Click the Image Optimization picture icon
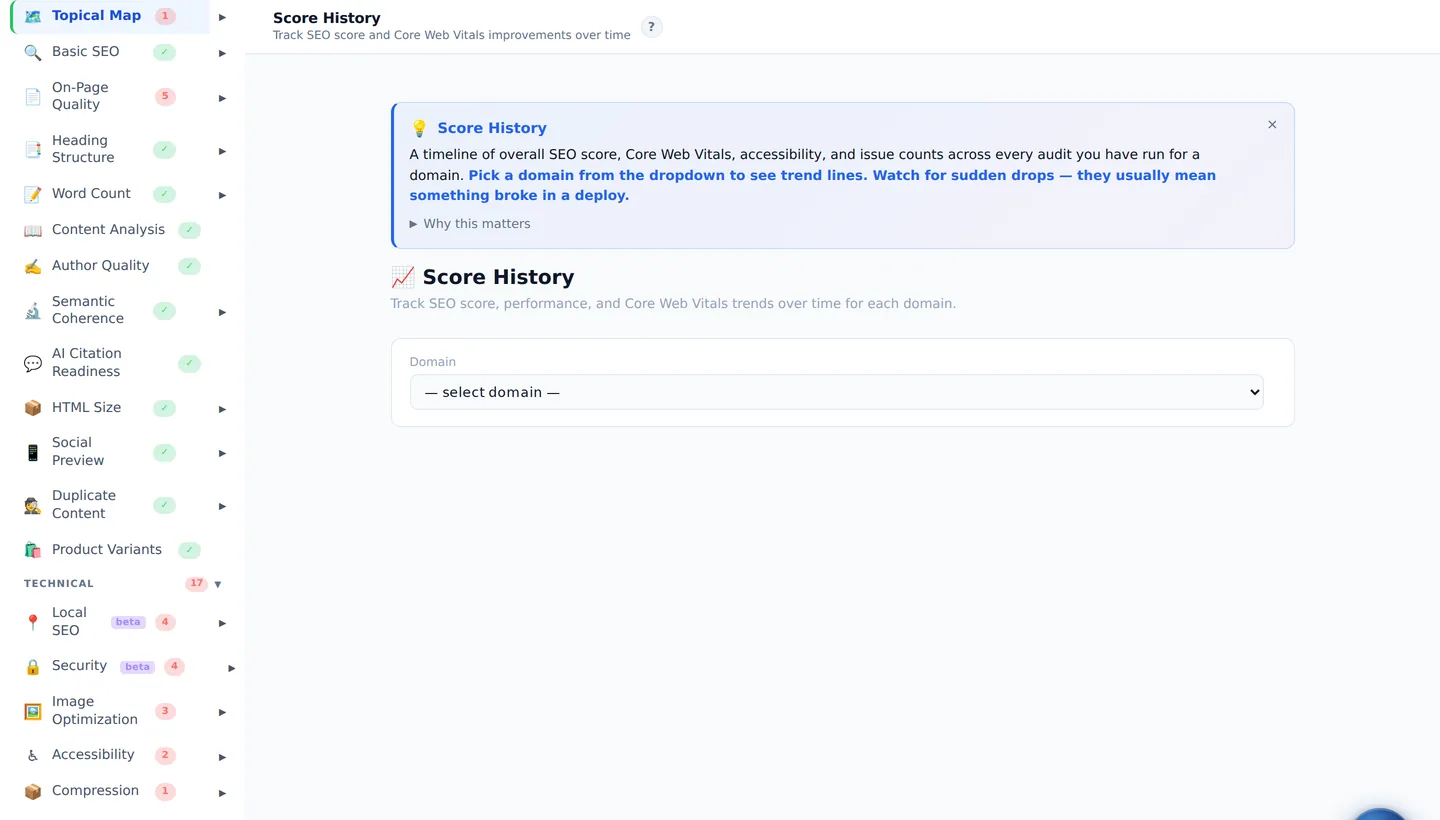Screen dimensions: 1440x820 coord(33,711)
